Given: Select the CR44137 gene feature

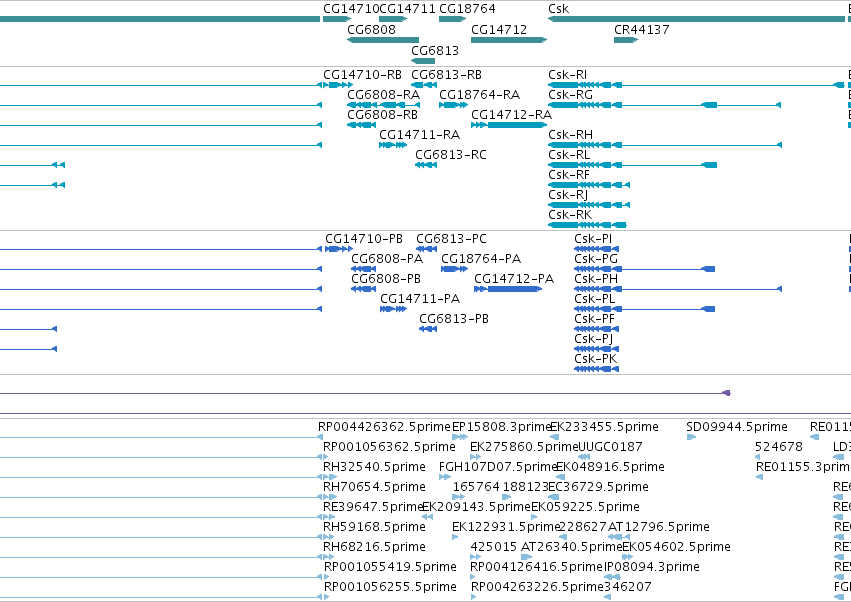Looking at the screenshot, I should 626,40.
